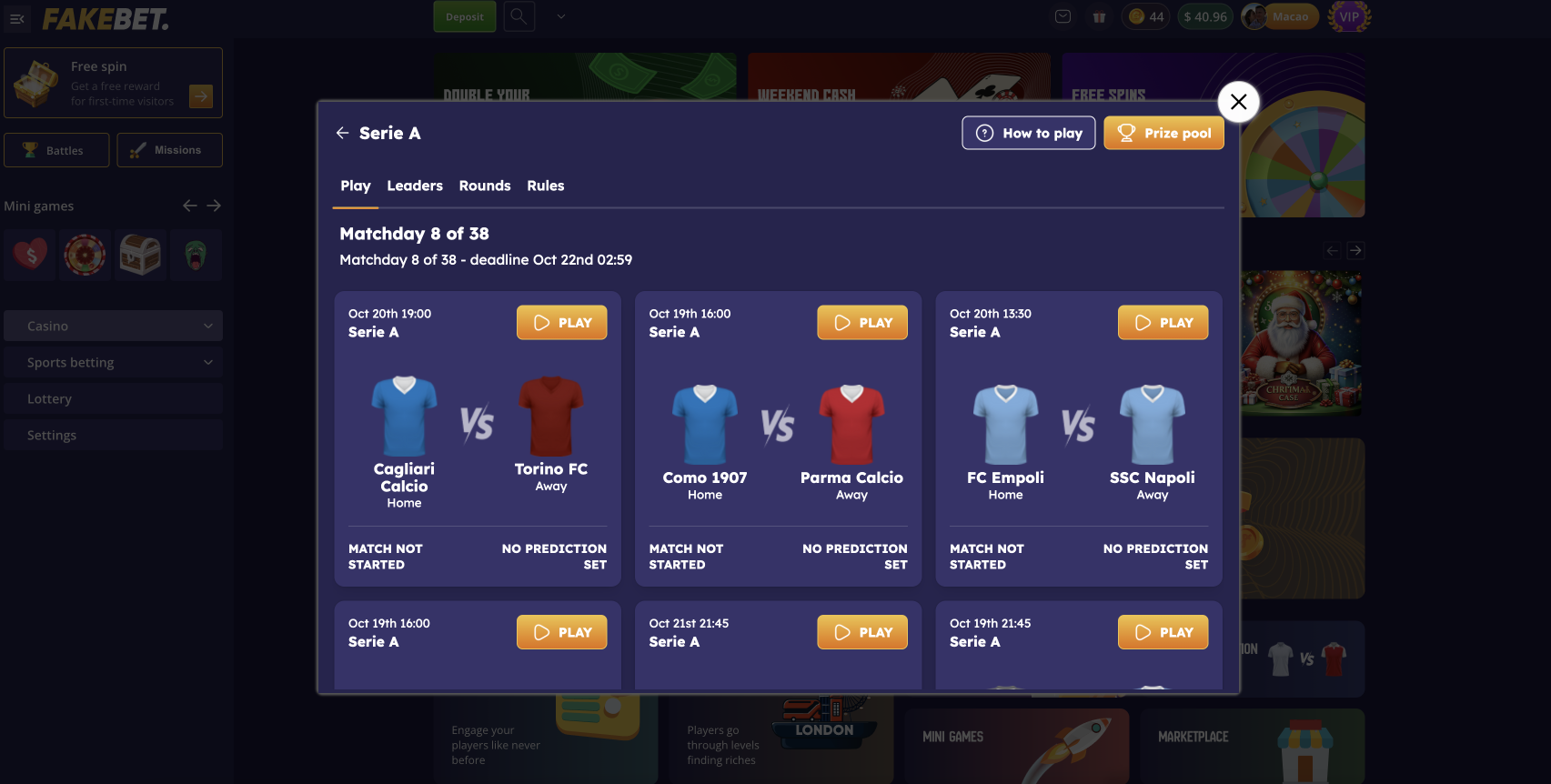
Task: Open dropdown chevron next to search
Action: pyautogui.click(x=561, y=16)
